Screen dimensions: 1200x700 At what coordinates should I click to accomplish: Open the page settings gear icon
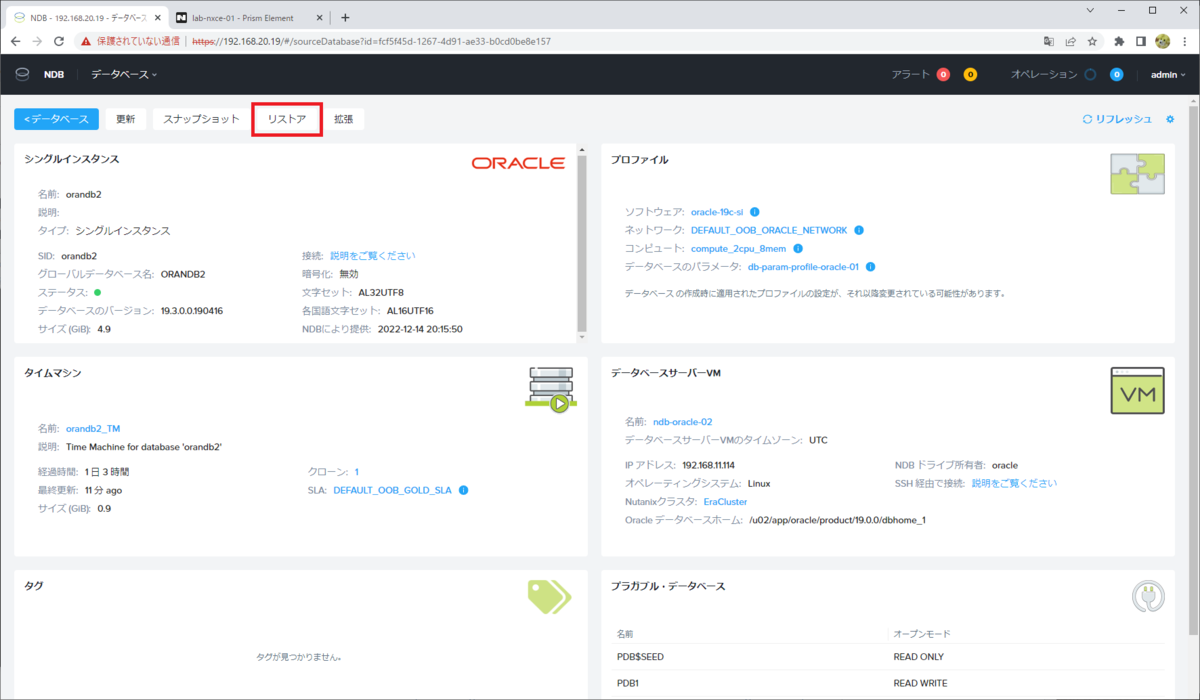(1170, 119)
